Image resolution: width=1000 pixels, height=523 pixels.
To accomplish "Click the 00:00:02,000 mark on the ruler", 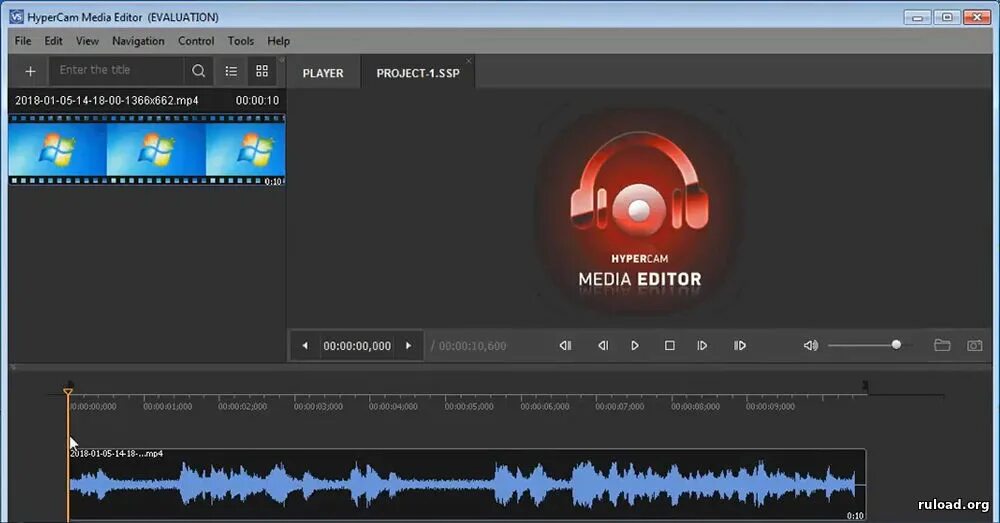I will (x=242, y=406).
